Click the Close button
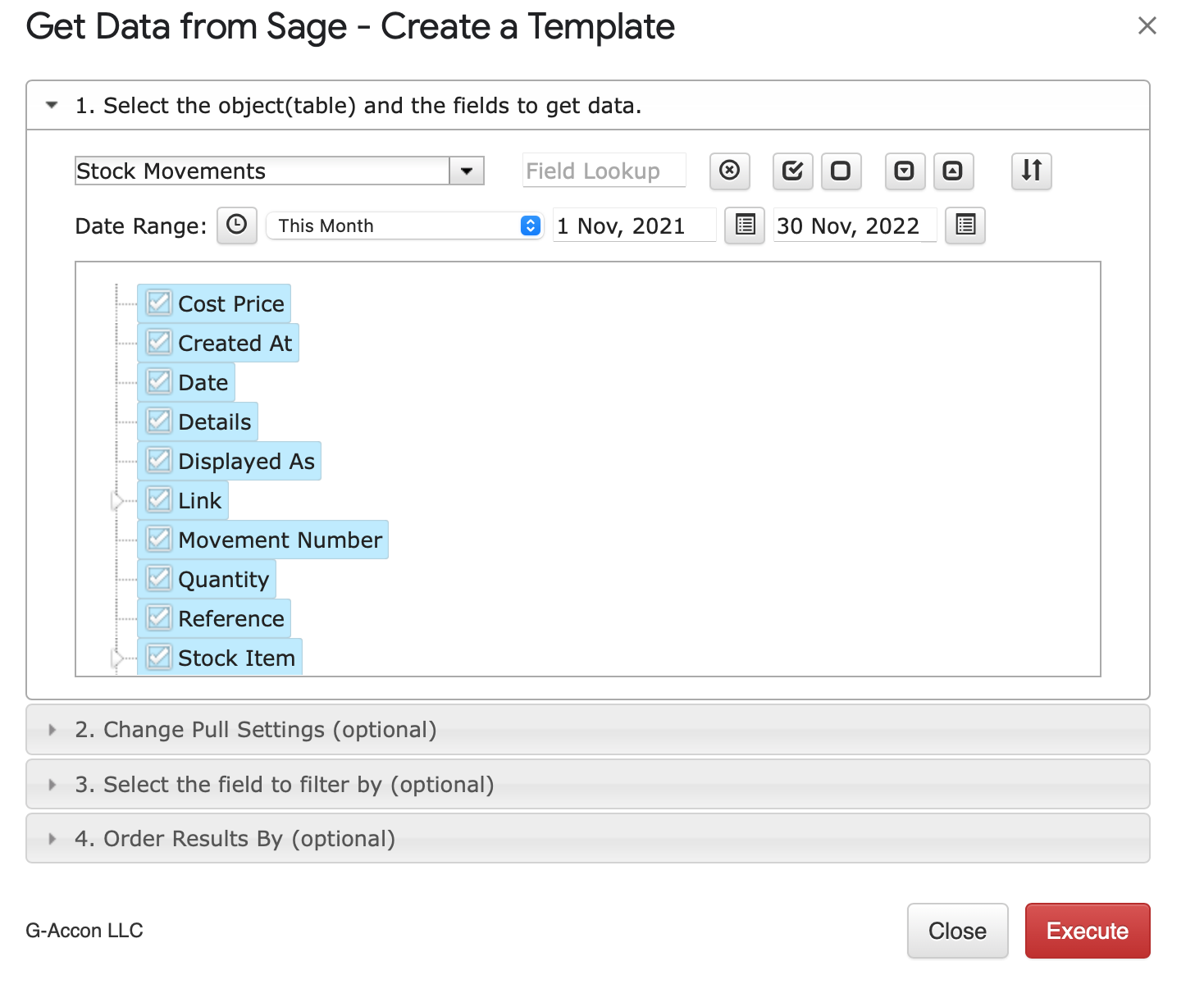 (x=957, y=931)
